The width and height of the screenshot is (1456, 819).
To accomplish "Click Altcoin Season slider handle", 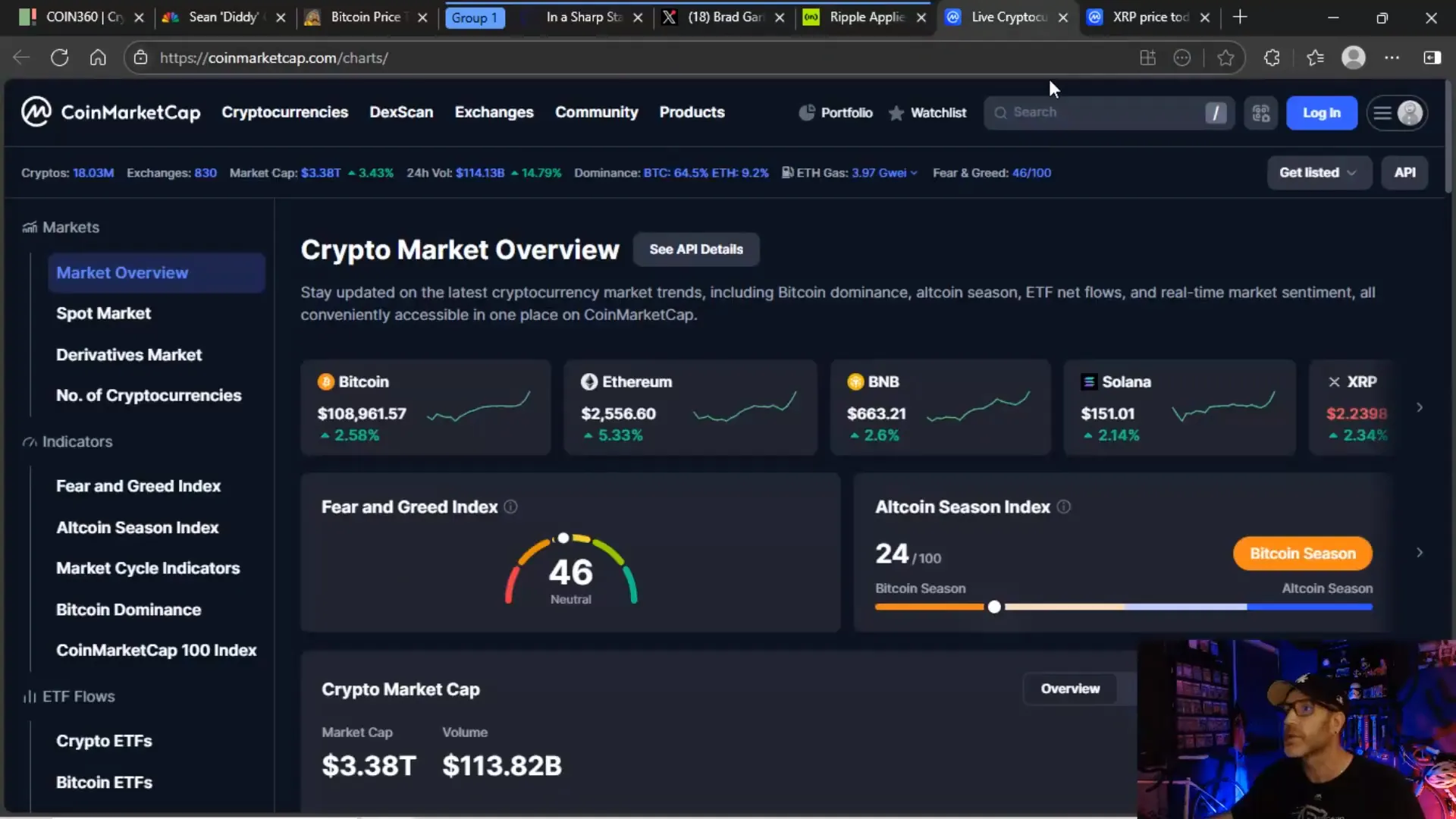I will 994,607.
